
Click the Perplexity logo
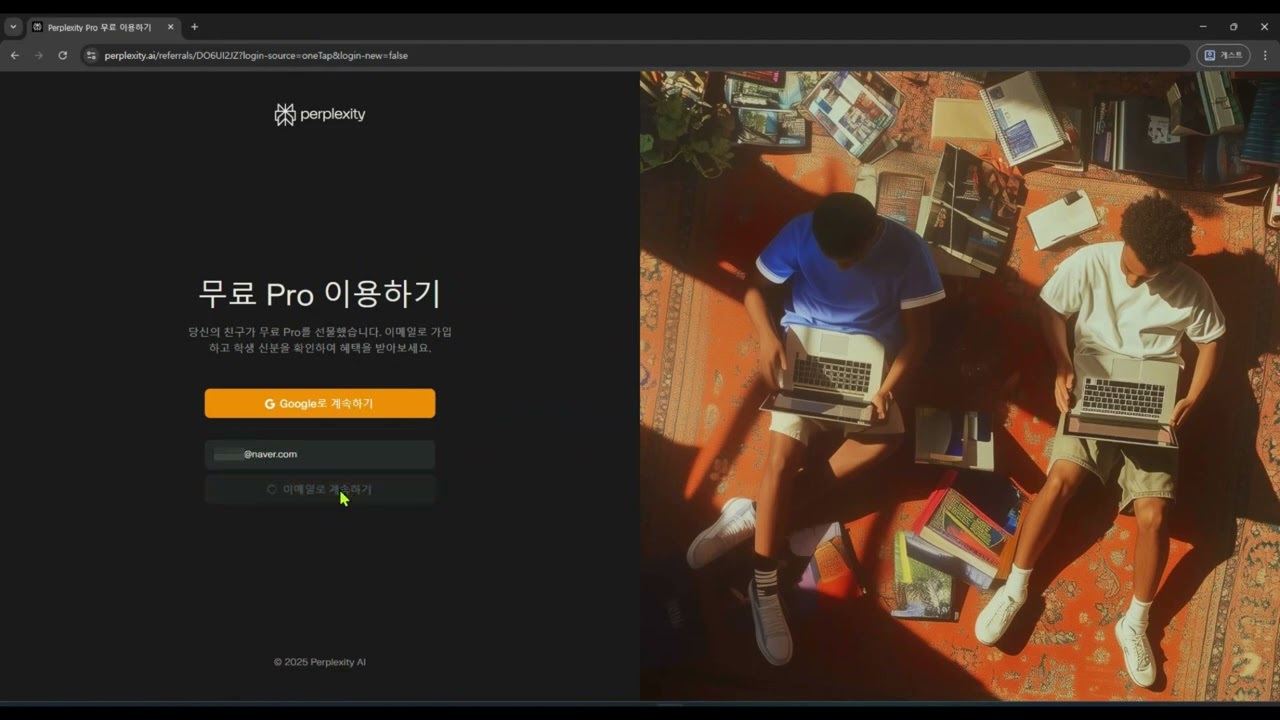pyautogui.click(x=320, y=114)
